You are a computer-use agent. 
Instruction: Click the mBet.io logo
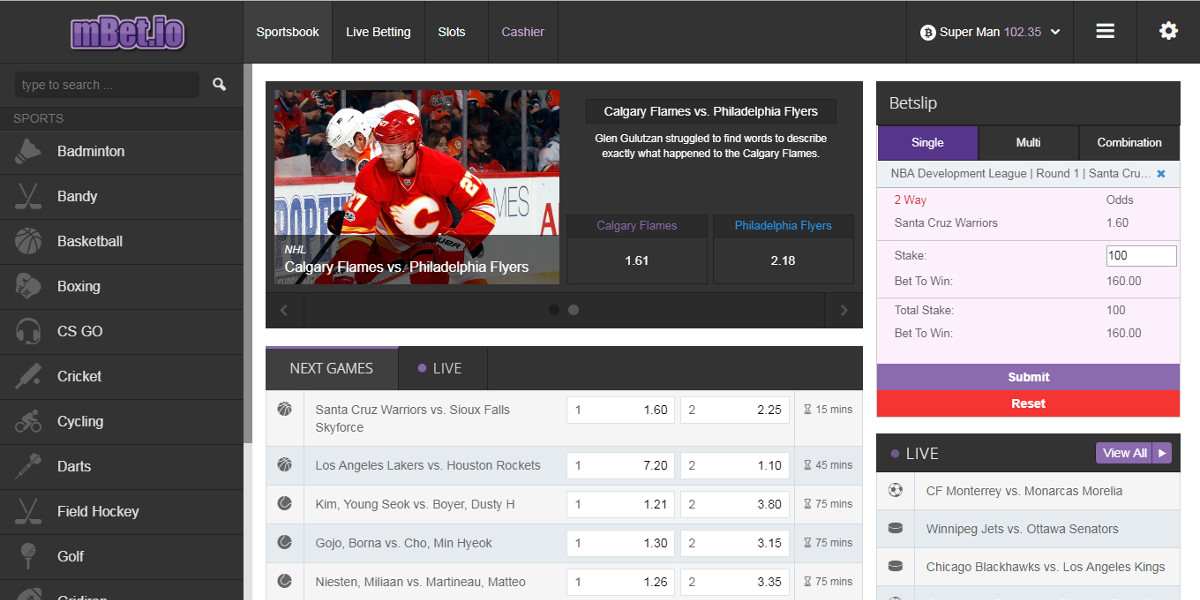pyautogui.click(x=127, y=32)
